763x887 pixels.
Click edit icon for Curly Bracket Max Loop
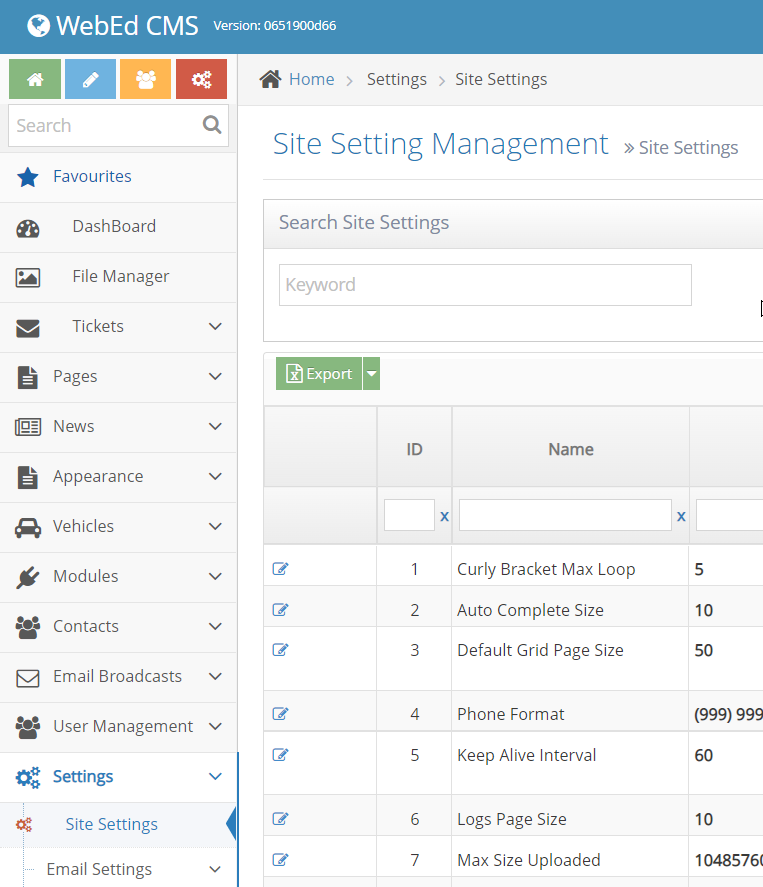(x=280, y=569)
